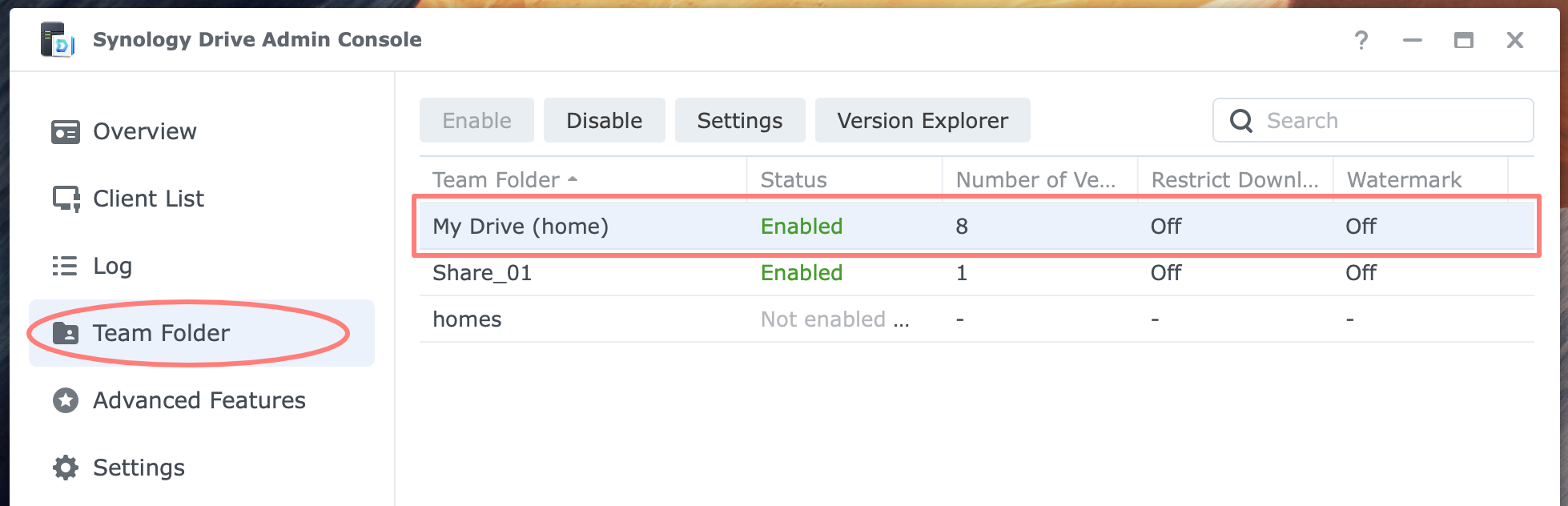This screenshot has width=1568, height=506.
Task: Click the Settings gear icon in sidebar
Action: tap(66, 468)
